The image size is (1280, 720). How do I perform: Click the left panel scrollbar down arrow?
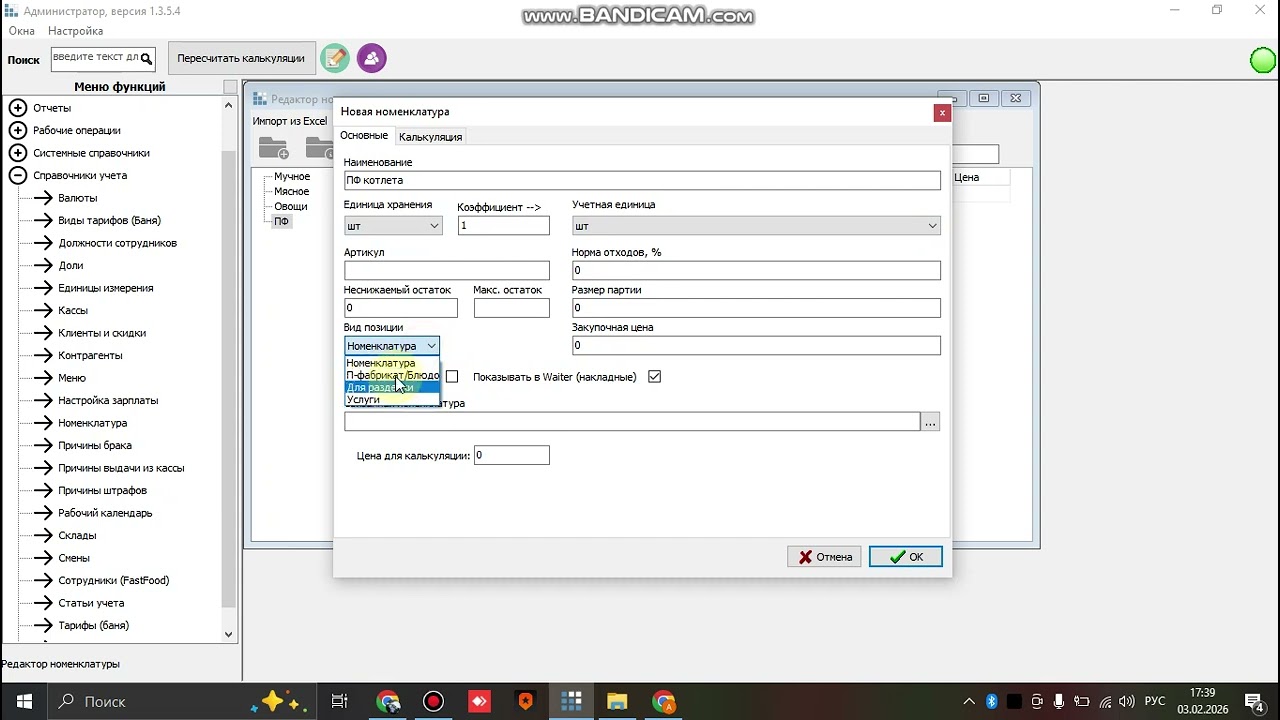pos(229,634)
